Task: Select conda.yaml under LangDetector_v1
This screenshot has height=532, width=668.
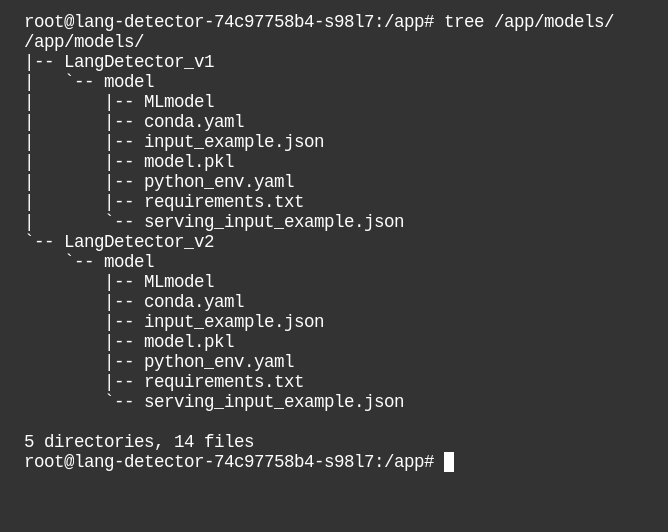Action: pyautogui.click(x=194, y=122)
